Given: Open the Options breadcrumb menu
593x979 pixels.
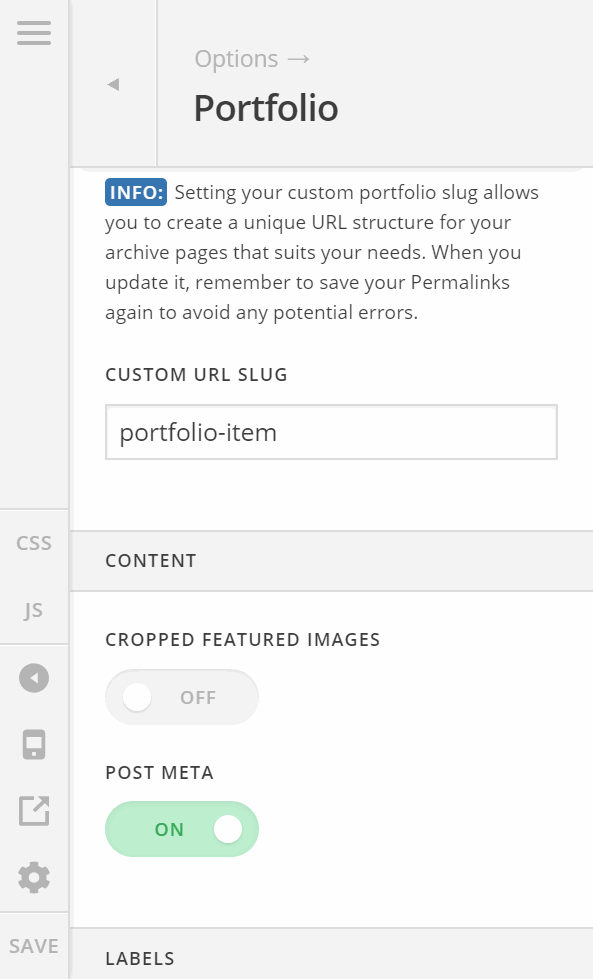Looking at the screenshot, I should tap(252, 59).
